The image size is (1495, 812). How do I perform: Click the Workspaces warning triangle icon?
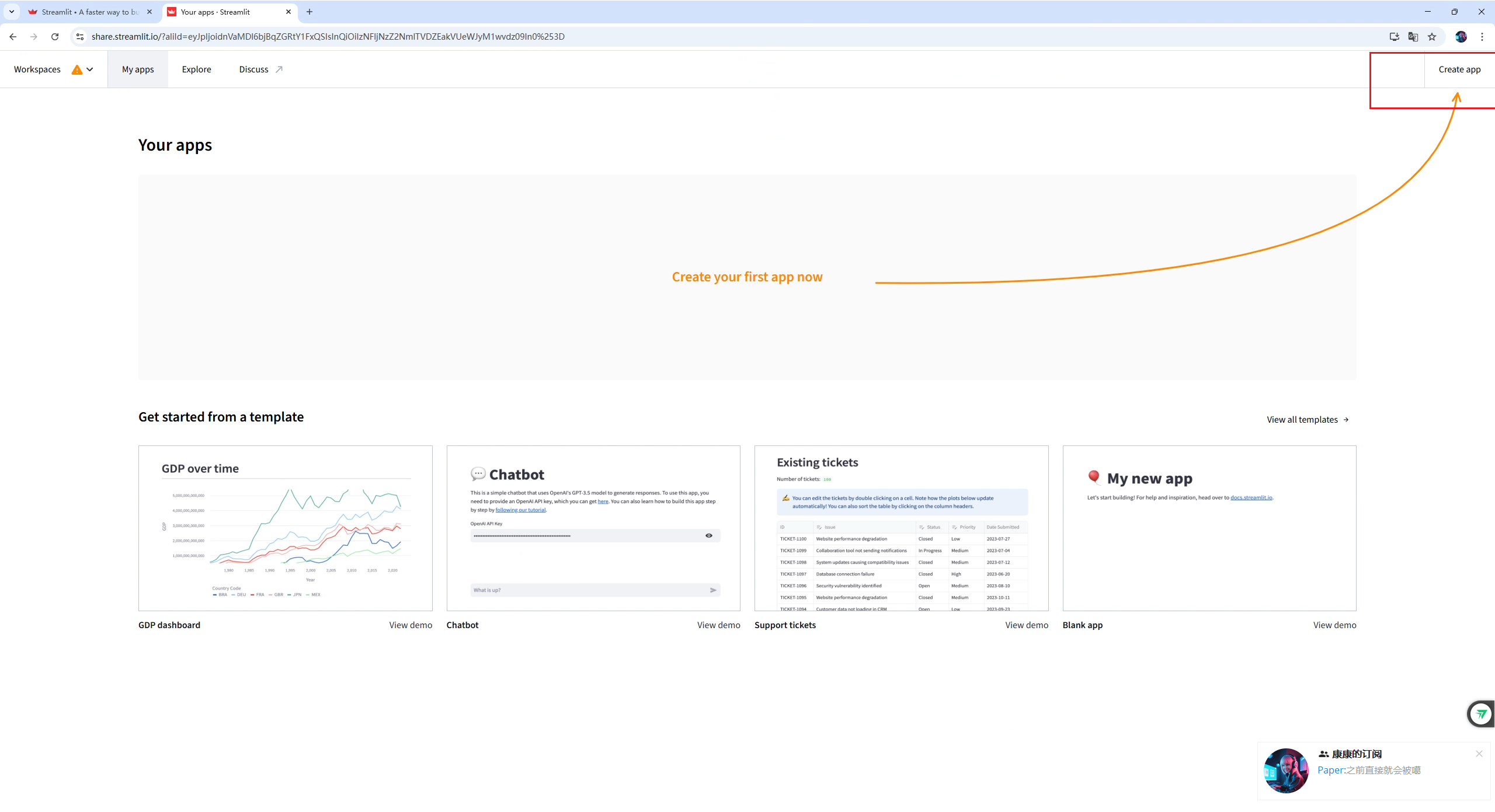[x=77, y=70]
